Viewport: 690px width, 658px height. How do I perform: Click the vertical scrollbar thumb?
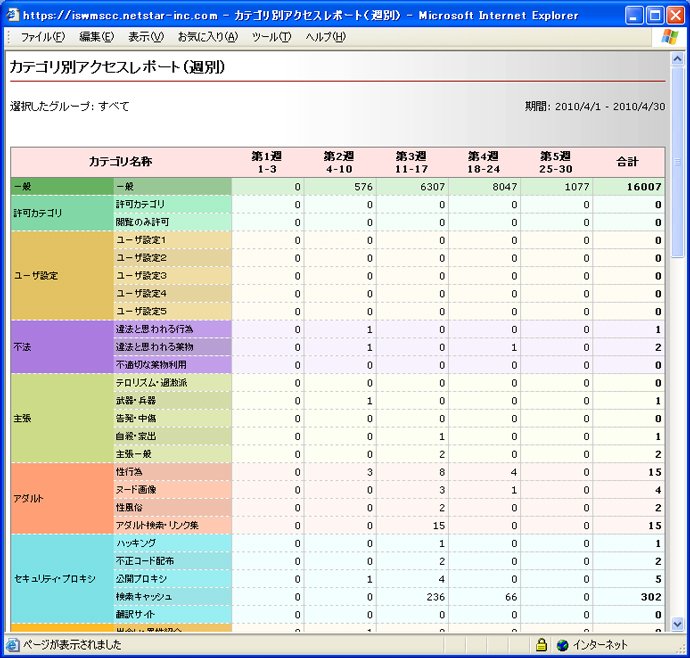tap(677, 161)
